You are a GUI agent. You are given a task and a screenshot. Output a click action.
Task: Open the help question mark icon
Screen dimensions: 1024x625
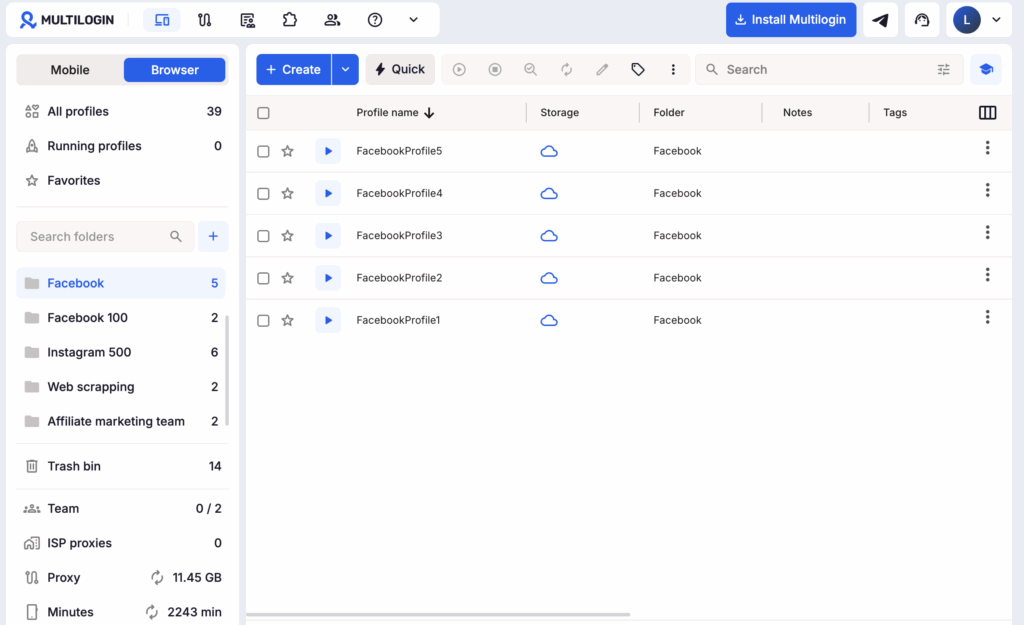pos(375,20)
